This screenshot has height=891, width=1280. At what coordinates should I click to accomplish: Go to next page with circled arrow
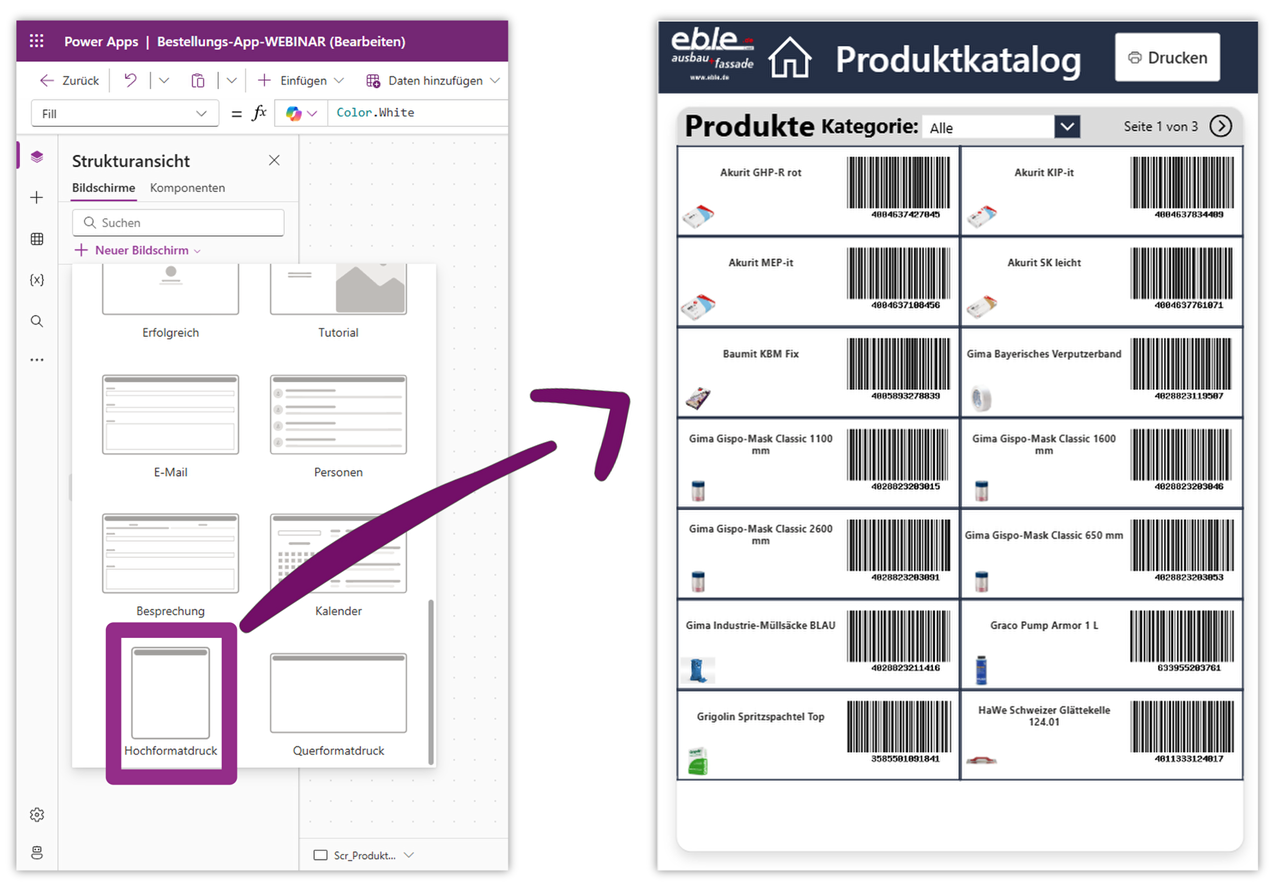[x=1221, y=126]
